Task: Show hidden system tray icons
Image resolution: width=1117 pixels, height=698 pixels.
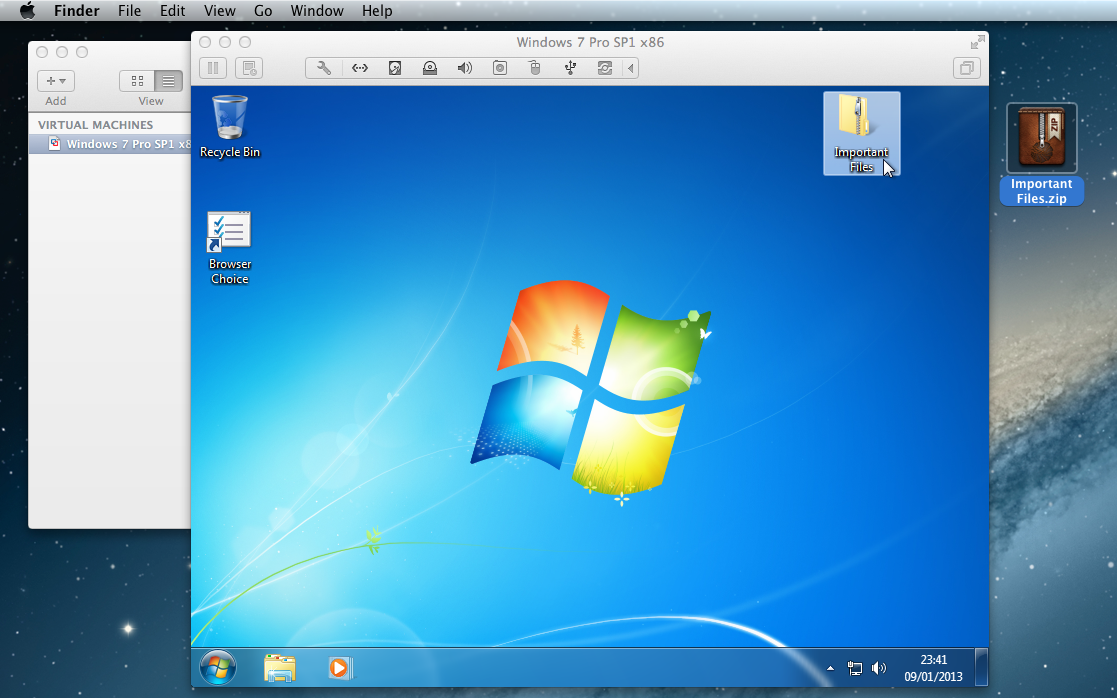Action: point(830,668)
